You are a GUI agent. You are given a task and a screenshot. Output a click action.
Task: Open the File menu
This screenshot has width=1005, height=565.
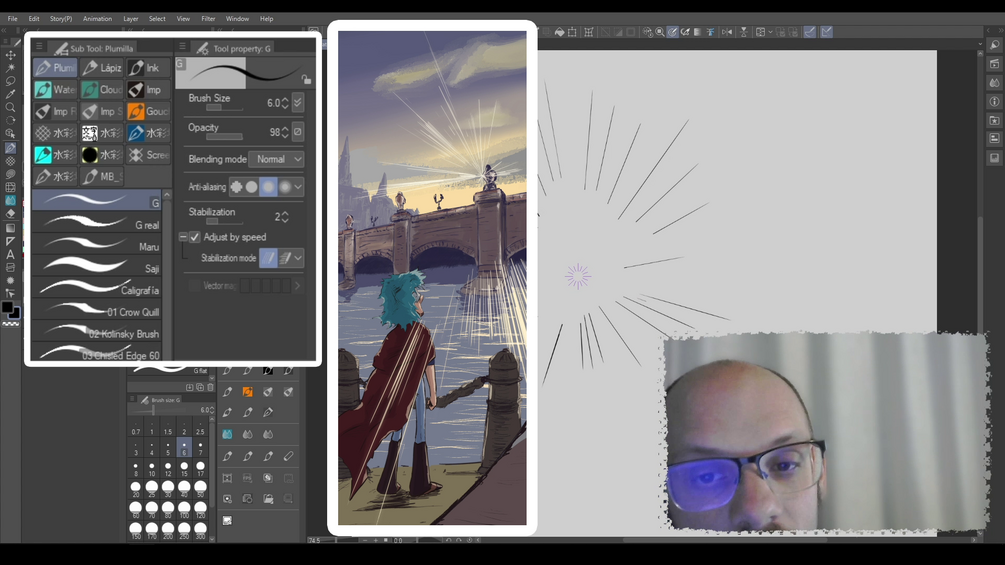tap(12, 19)
